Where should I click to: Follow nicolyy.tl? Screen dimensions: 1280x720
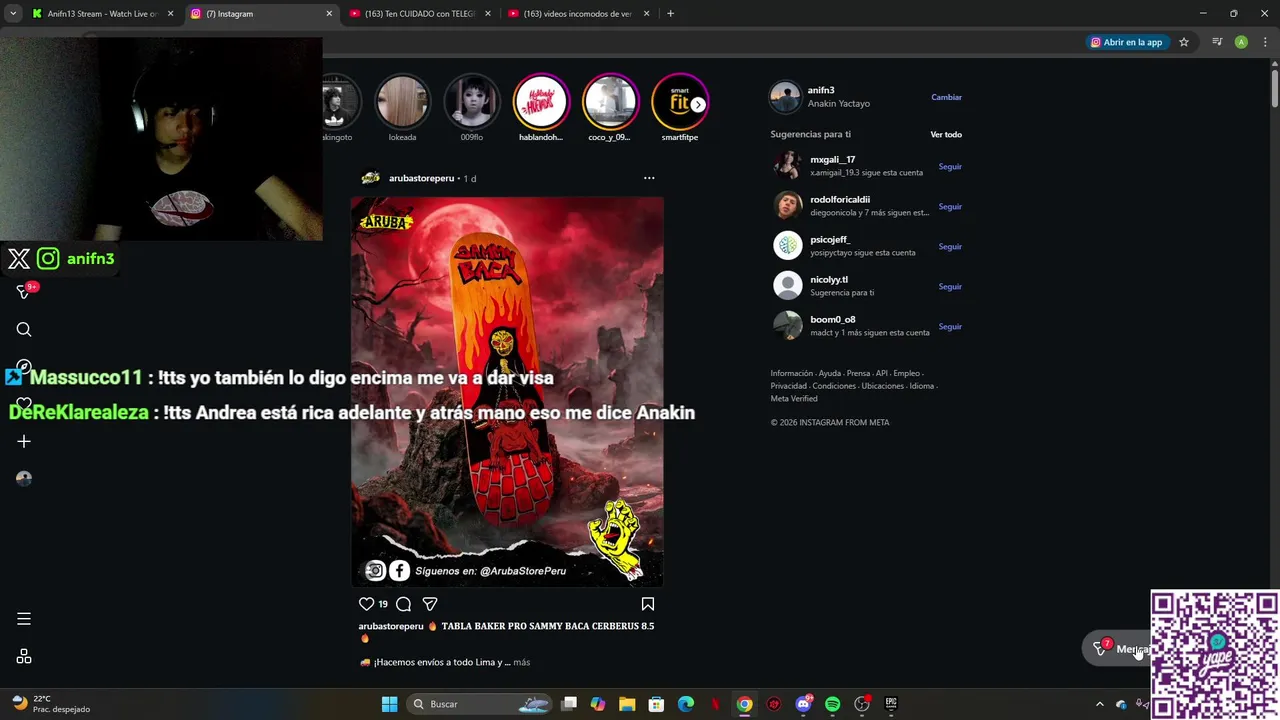pos(950,287)
